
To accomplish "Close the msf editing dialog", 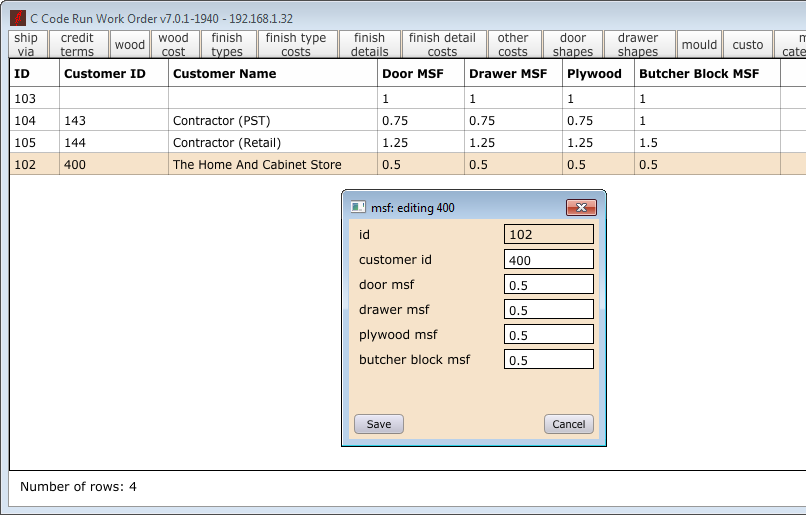I will tap(581, 207).
